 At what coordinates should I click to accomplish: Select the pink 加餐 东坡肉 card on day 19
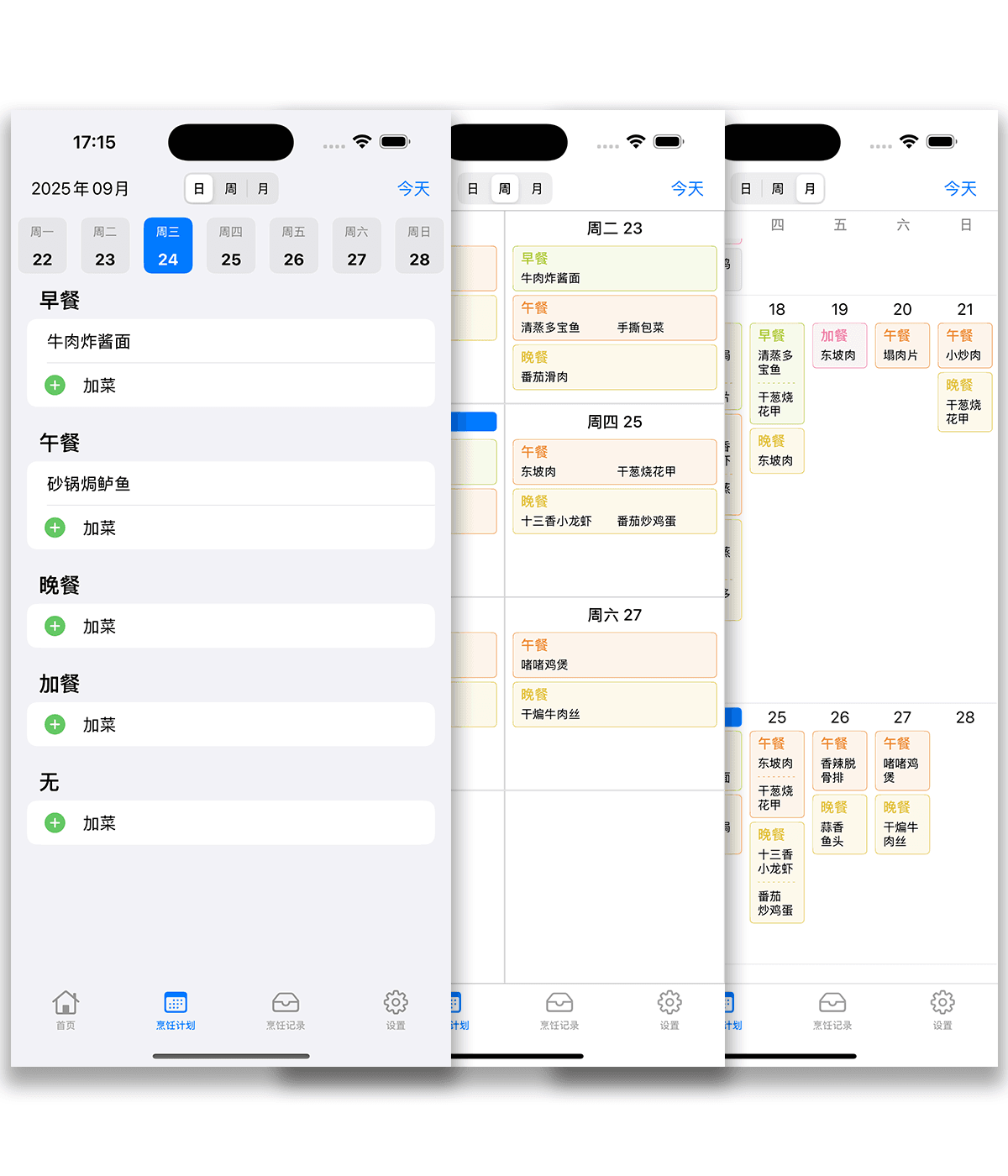tap(838, 345)
